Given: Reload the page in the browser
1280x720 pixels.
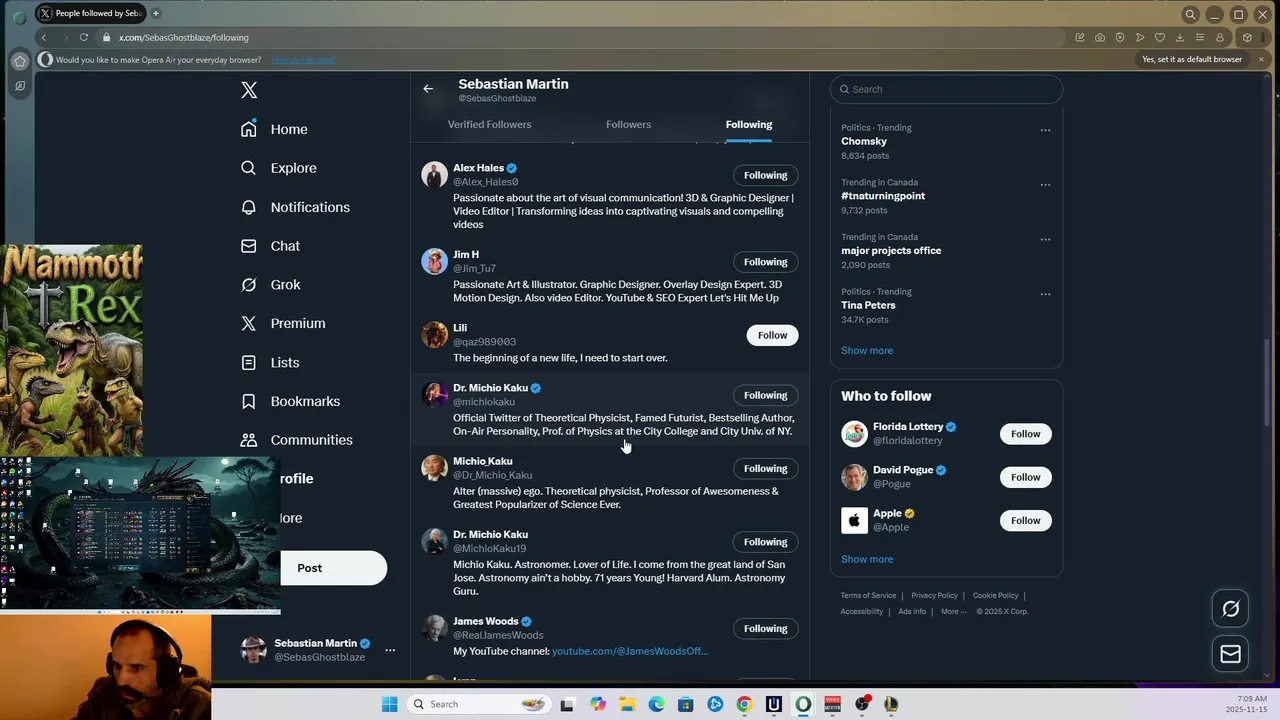Looking at the screenshot, I should click(x=84, y=37).
